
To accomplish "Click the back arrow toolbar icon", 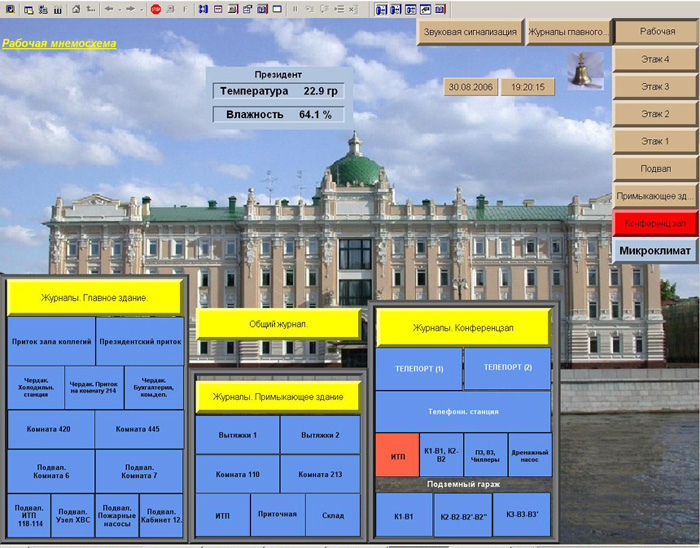I will point(108,9).
